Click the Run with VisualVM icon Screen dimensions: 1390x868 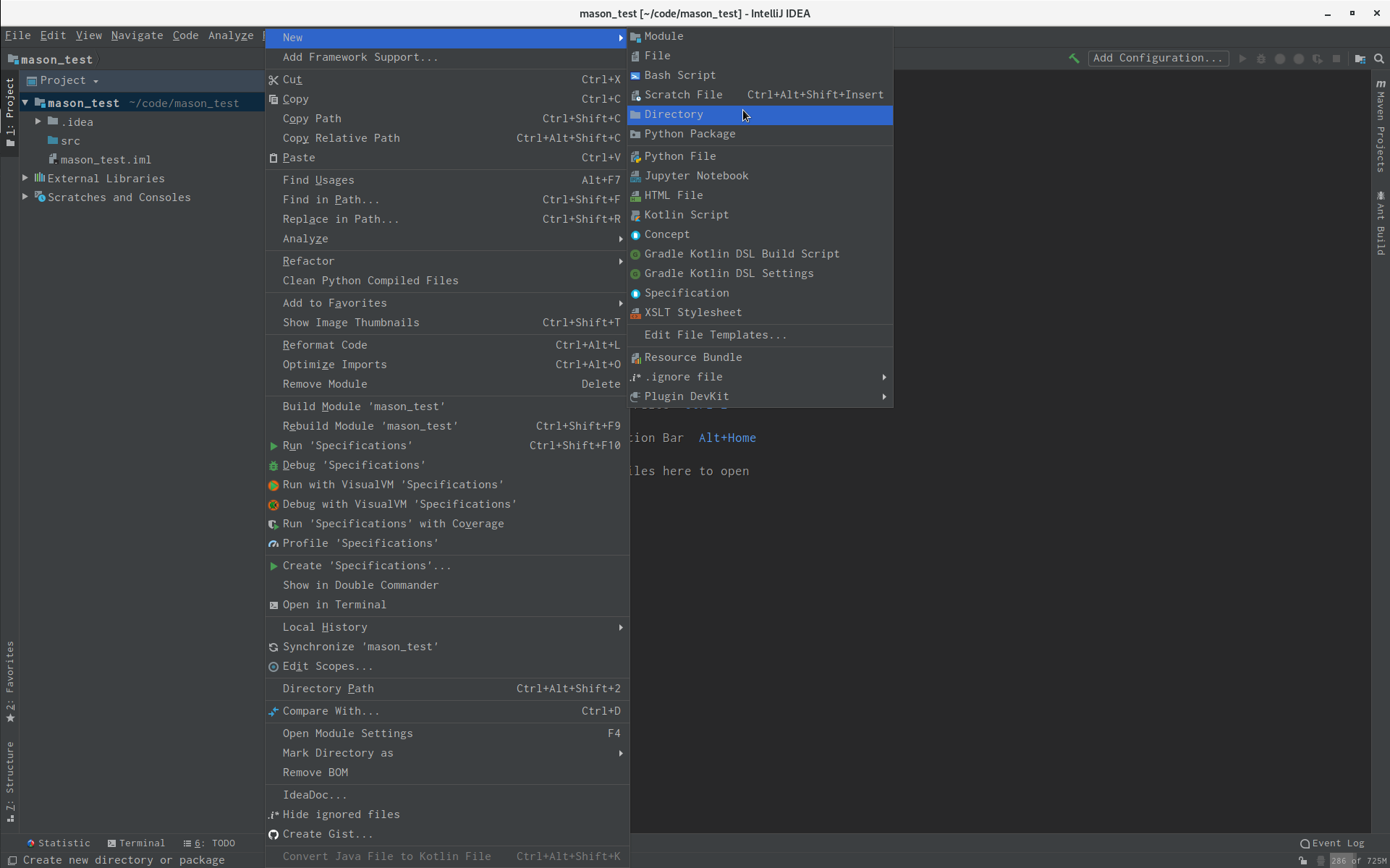(x=274, y=485)
